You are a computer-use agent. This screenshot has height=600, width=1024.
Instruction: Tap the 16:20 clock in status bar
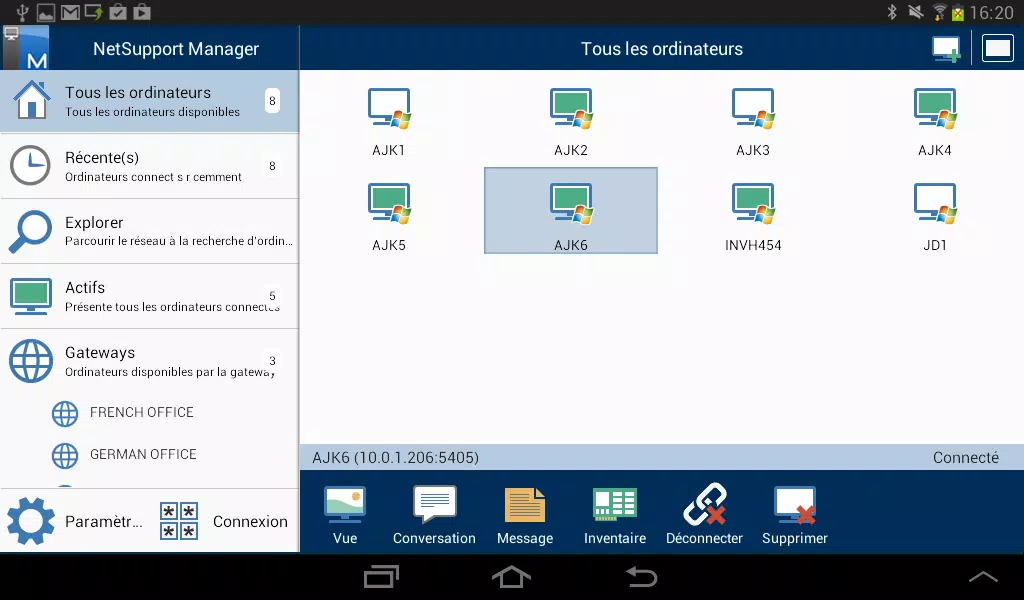991,12
